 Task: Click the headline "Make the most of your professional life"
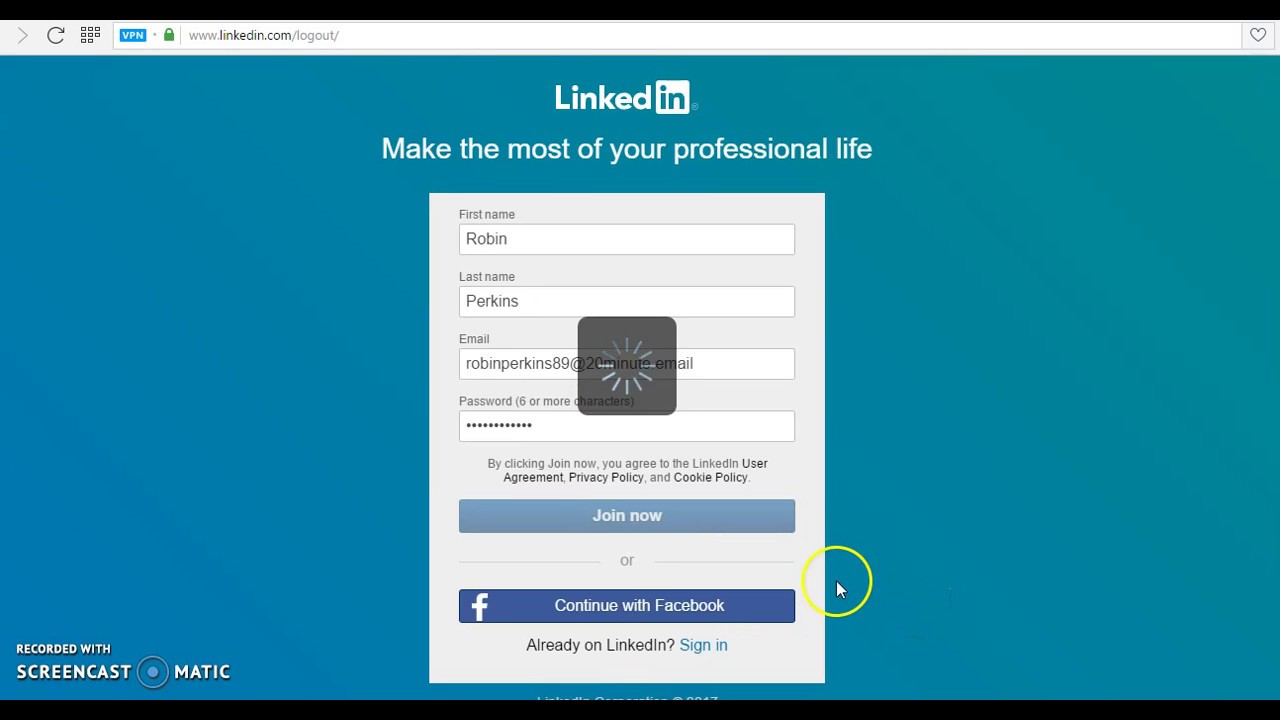(x=627, y=149)
